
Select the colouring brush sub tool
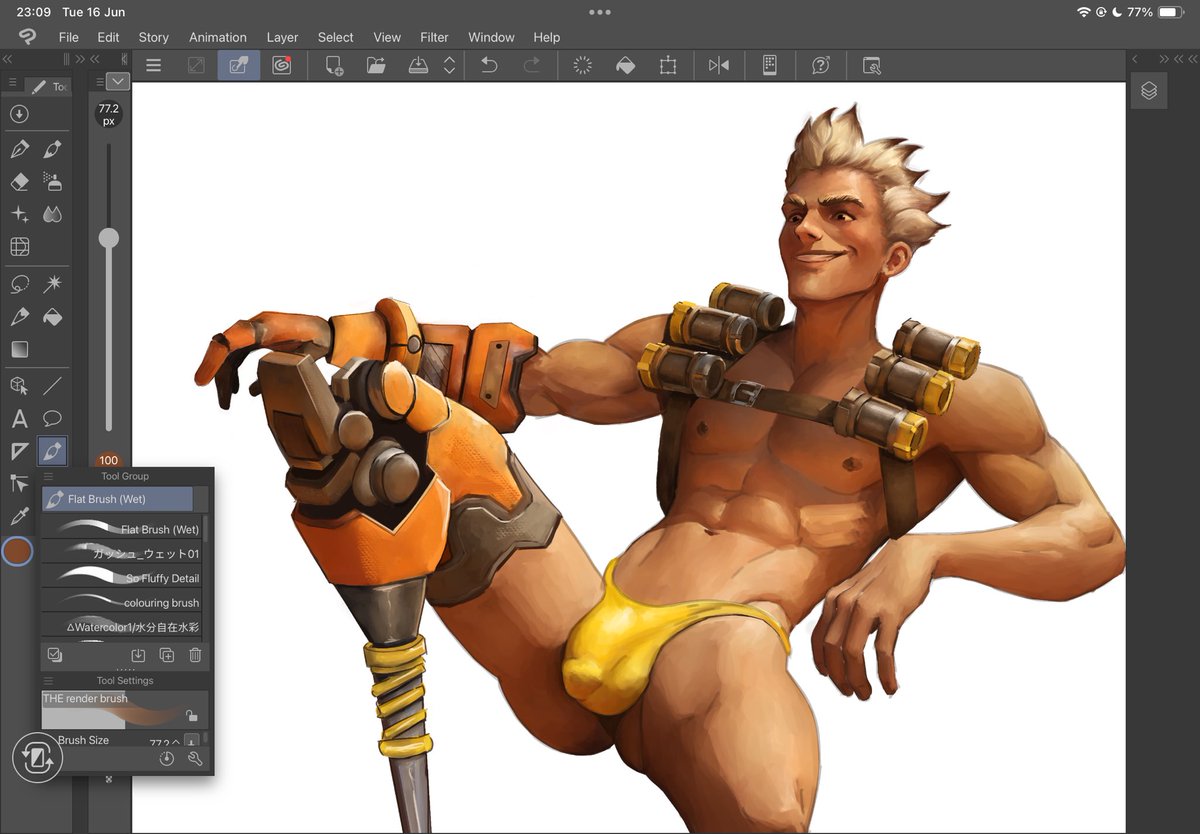click(x=121, y=603)
